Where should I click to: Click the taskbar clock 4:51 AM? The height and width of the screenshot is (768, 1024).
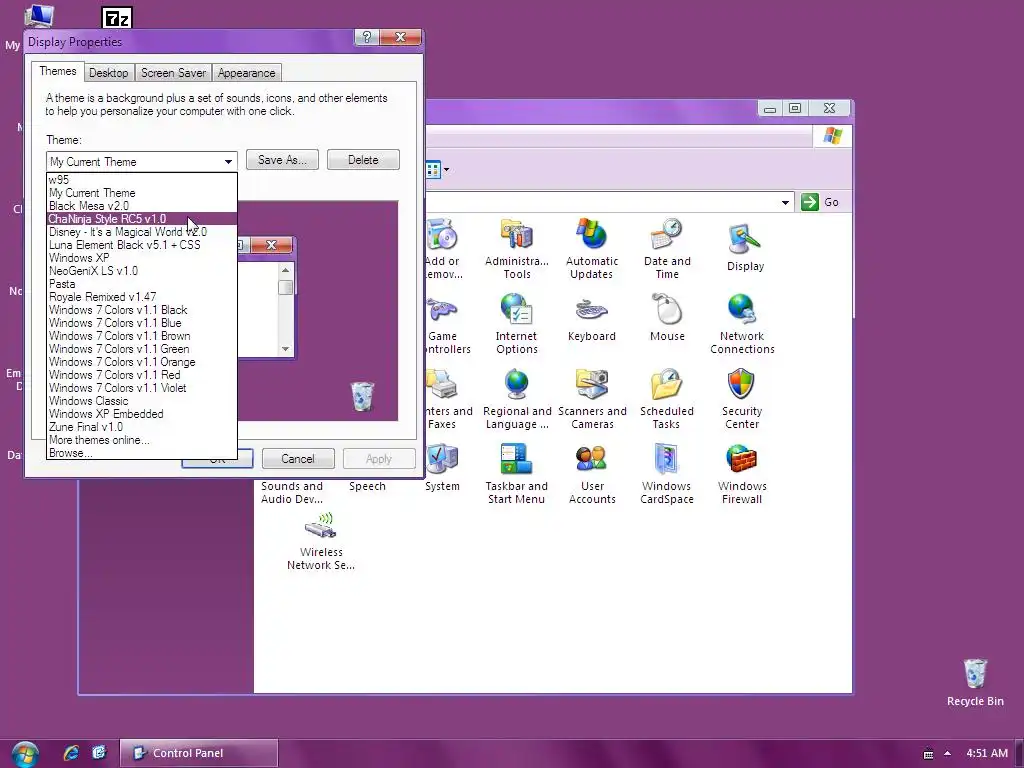pyautogui.click(x=987, y=753)
